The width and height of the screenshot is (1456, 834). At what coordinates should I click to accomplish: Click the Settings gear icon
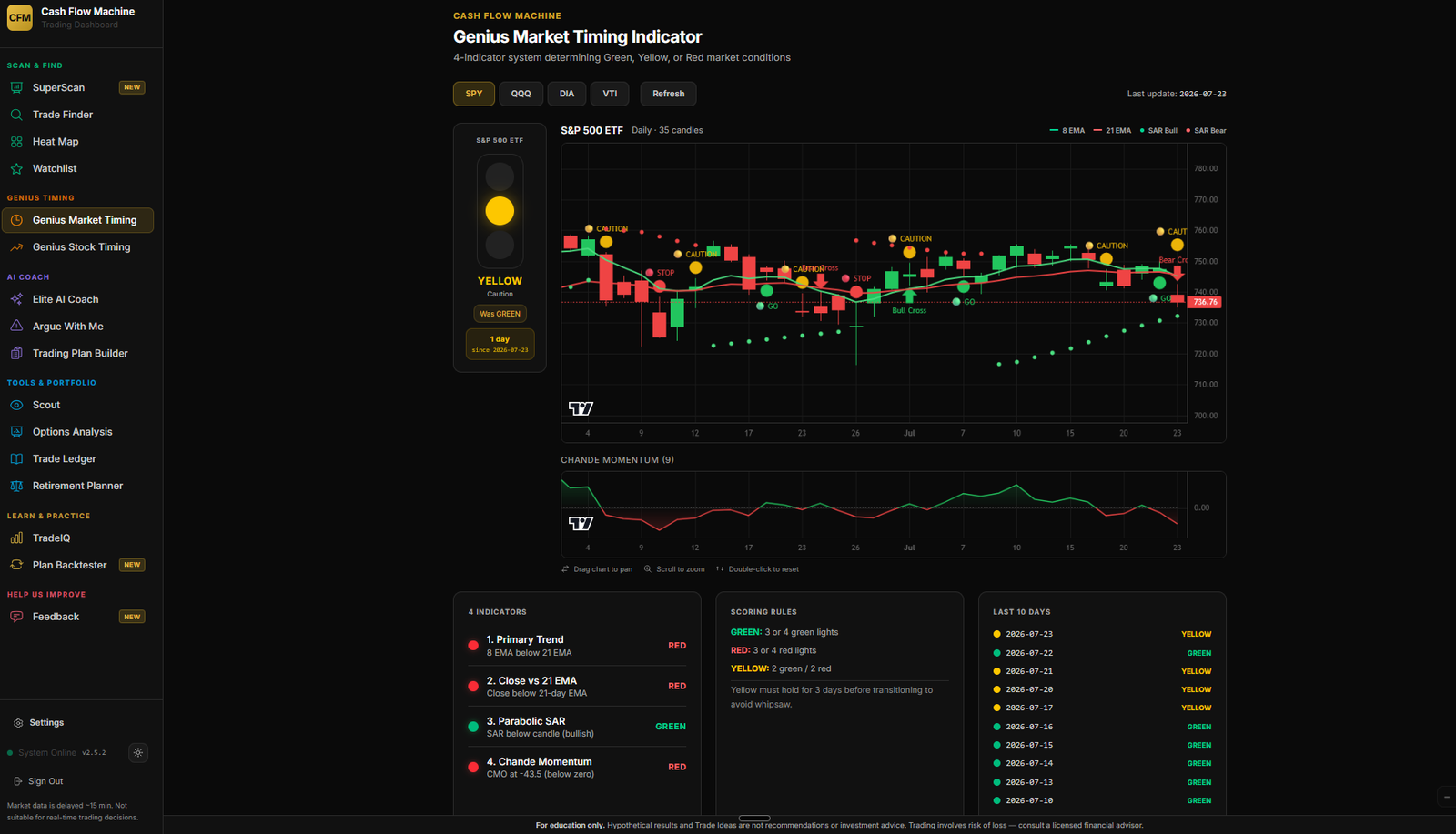pos(18,723)
